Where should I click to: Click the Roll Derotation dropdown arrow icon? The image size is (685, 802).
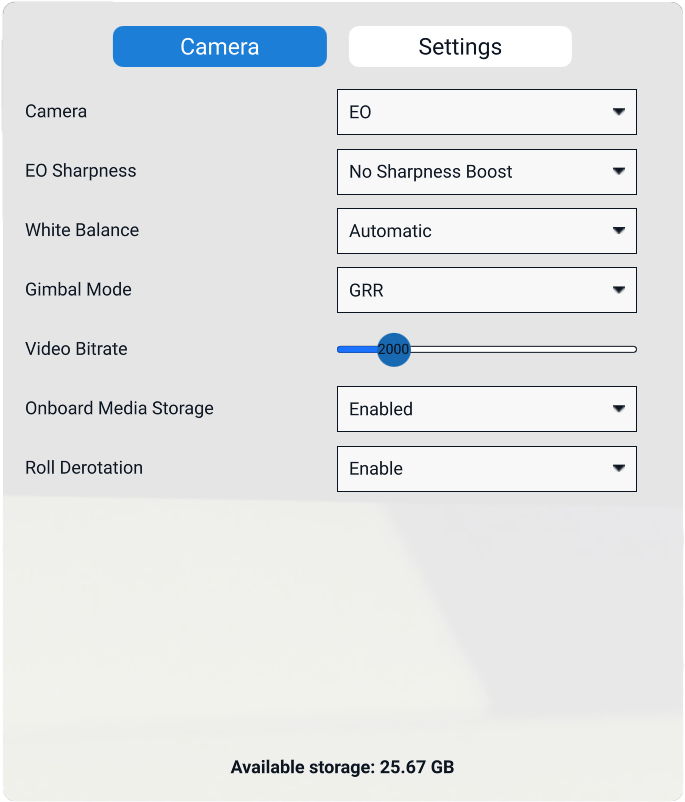(619, 467)
